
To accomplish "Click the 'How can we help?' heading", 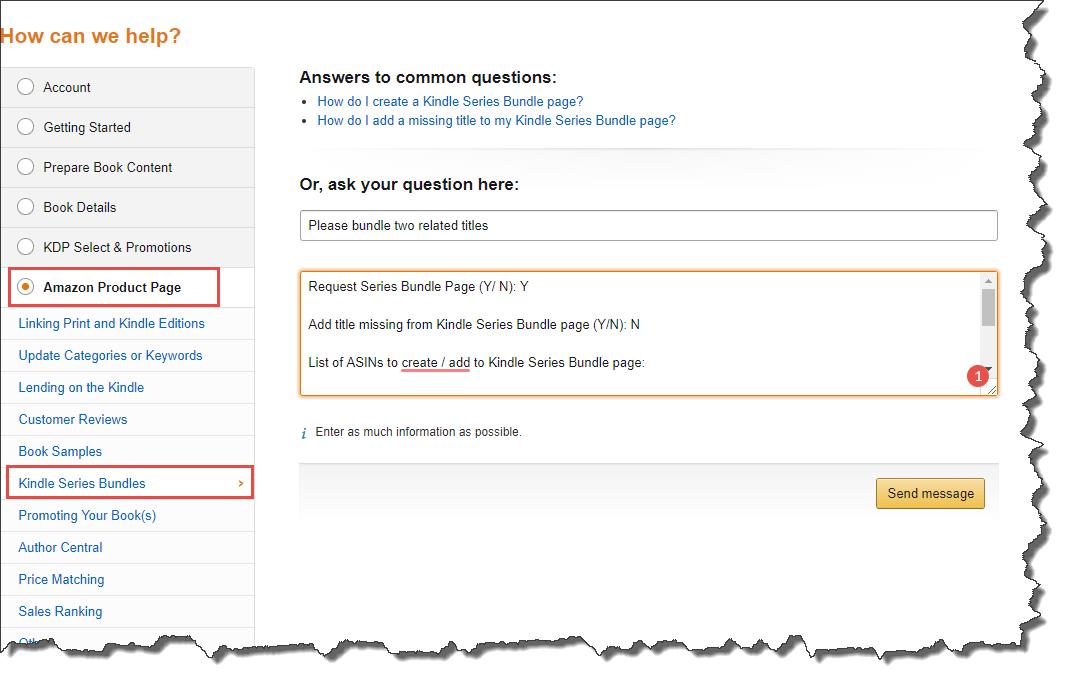I will 91,36.
